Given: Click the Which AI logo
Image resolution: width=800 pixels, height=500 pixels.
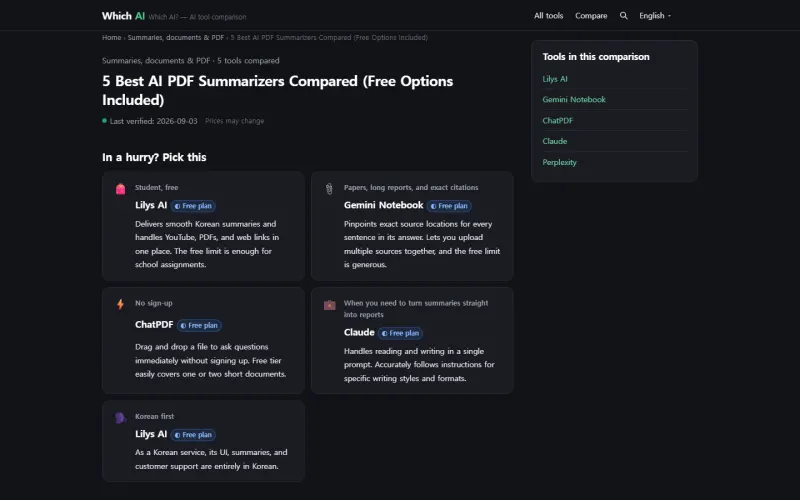Looking at the screenshot, I should 123,16.
